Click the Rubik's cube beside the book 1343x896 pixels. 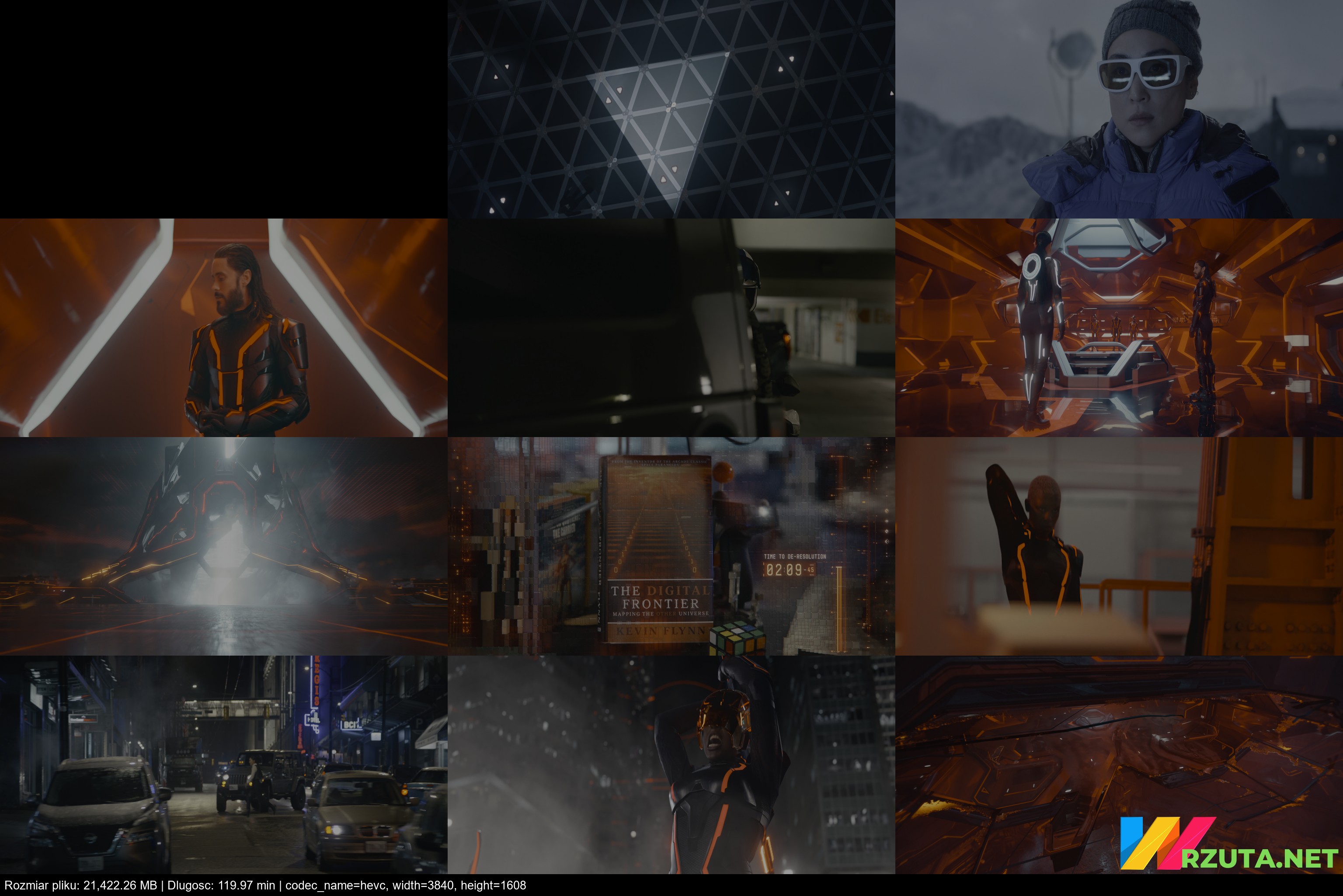(x=737, y=638)
